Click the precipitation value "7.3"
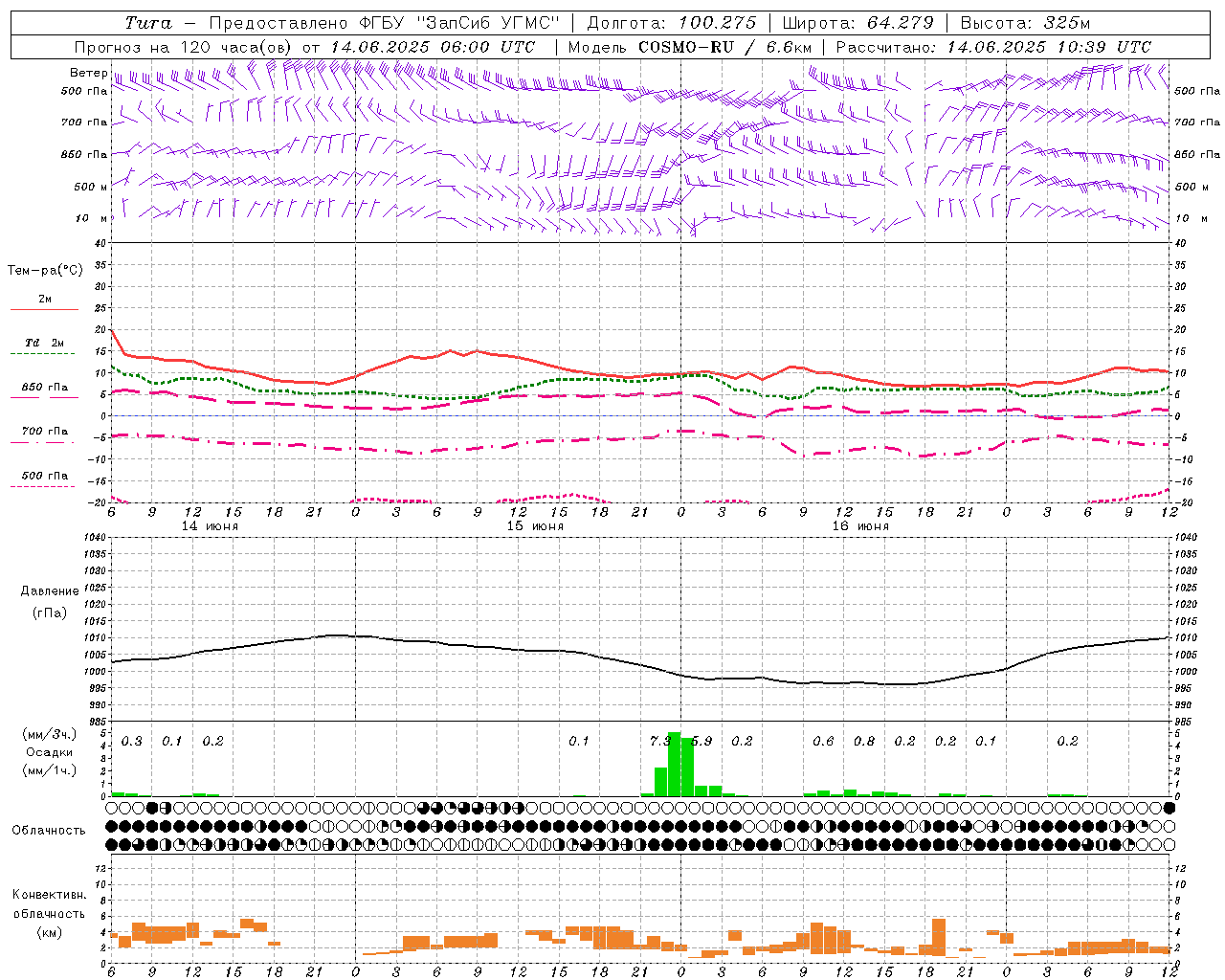The height and width of the screenshot is (980, 1225). tap(660, 741)
